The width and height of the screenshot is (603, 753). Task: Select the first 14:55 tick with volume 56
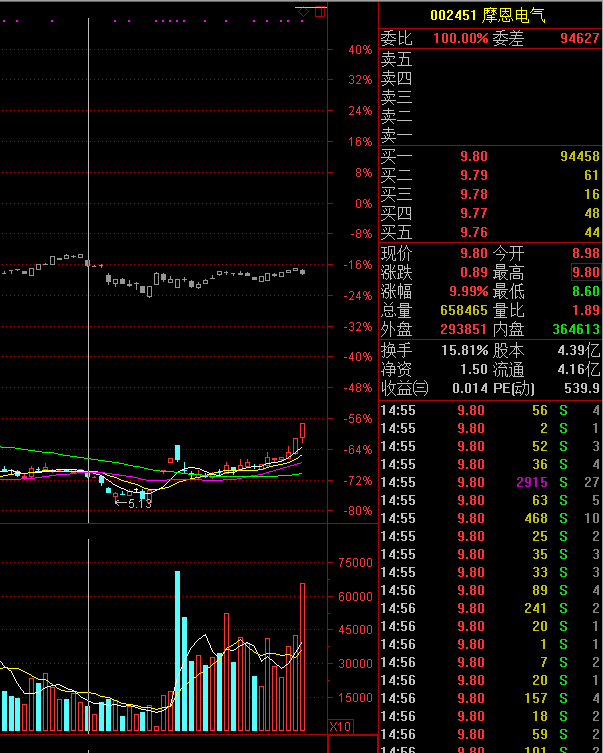point(490,411)
